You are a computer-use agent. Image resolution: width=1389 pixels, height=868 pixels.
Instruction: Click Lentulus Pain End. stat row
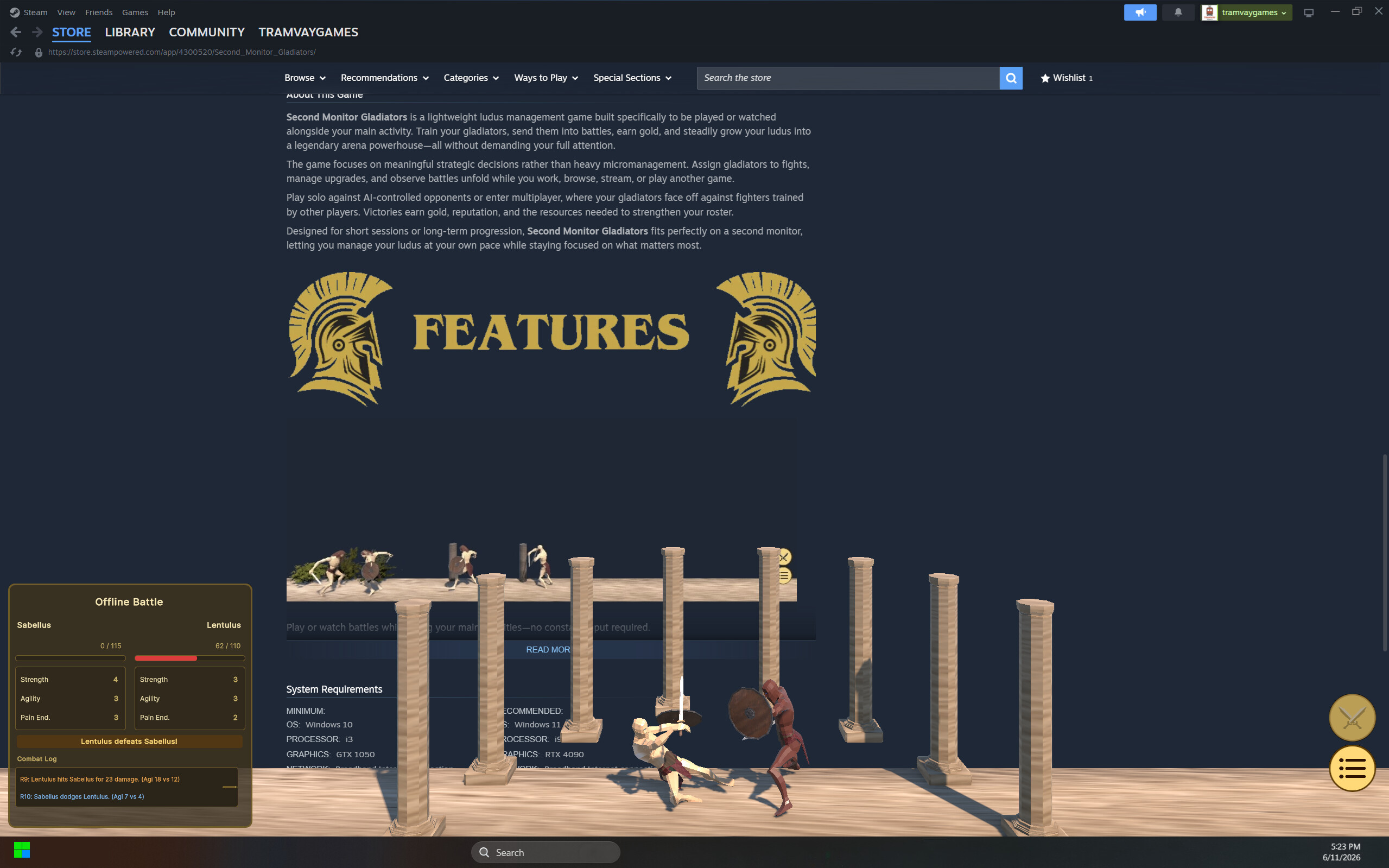point(189,717)
